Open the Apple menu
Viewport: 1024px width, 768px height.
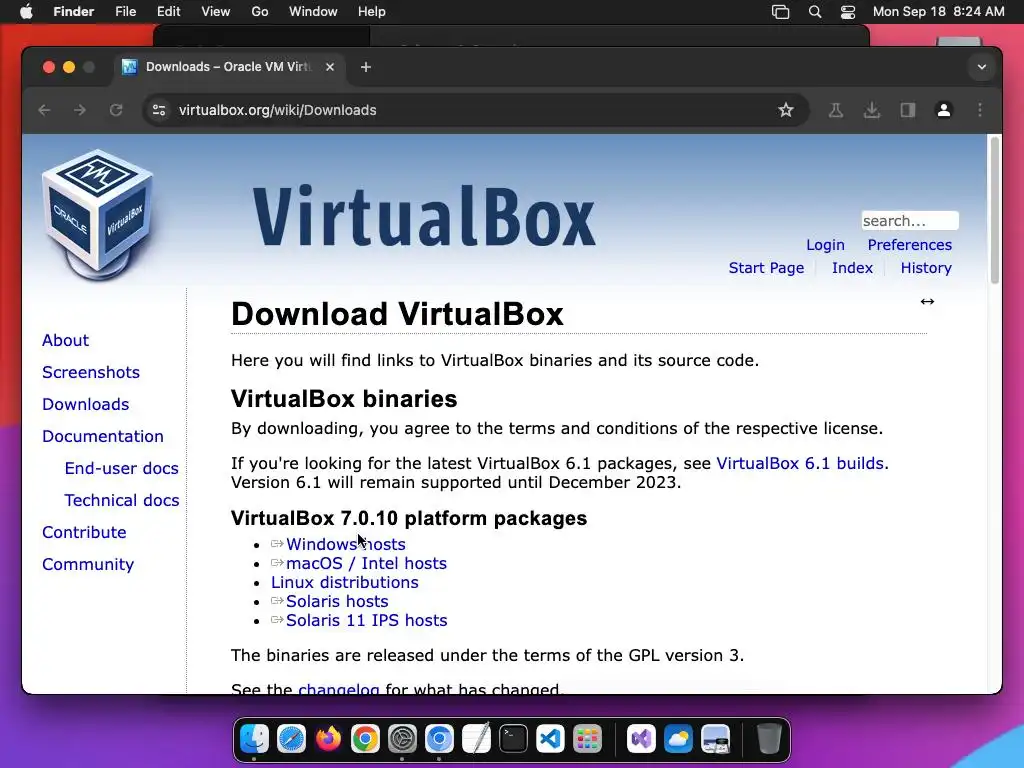coord(26,12)
